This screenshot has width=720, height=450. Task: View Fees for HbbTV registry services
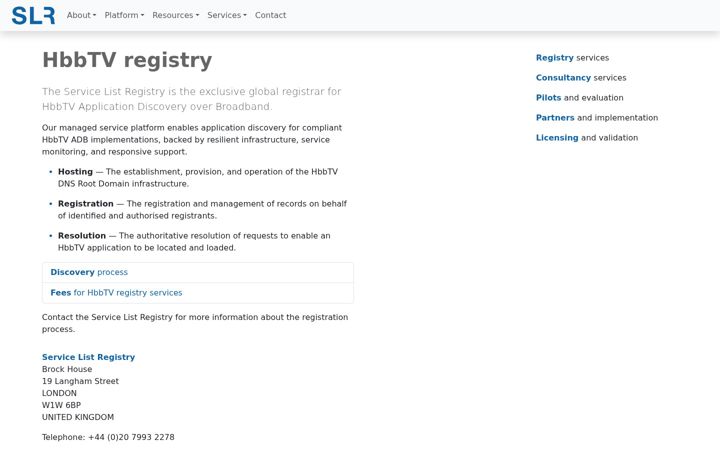[198, 293]
